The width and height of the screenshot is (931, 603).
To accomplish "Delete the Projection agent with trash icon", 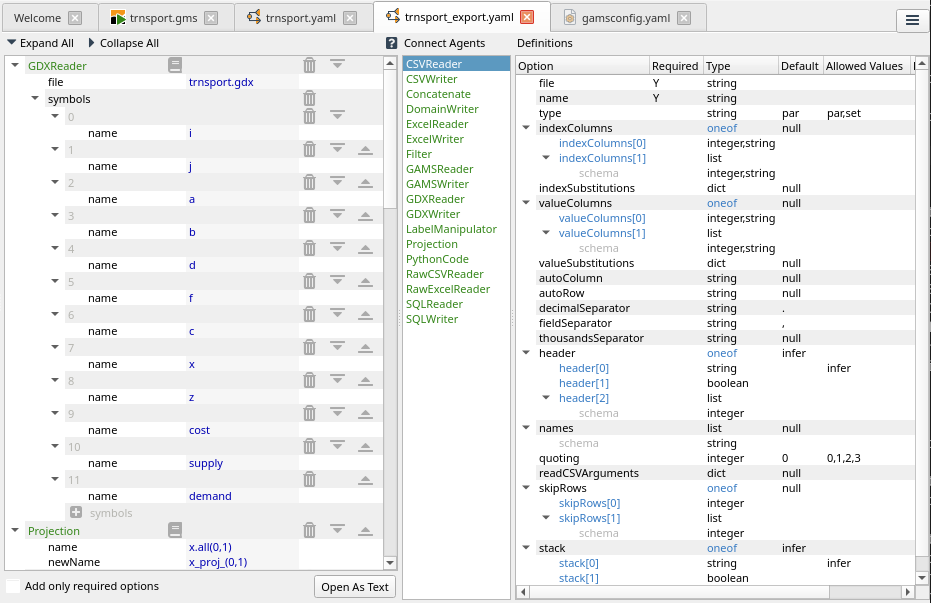I will tap(310, 530).
